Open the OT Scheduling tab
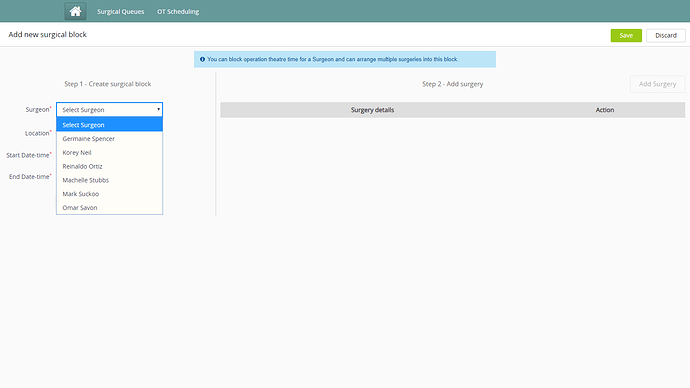Viewport: 690px width, 388px height. (x=178, y=11)
